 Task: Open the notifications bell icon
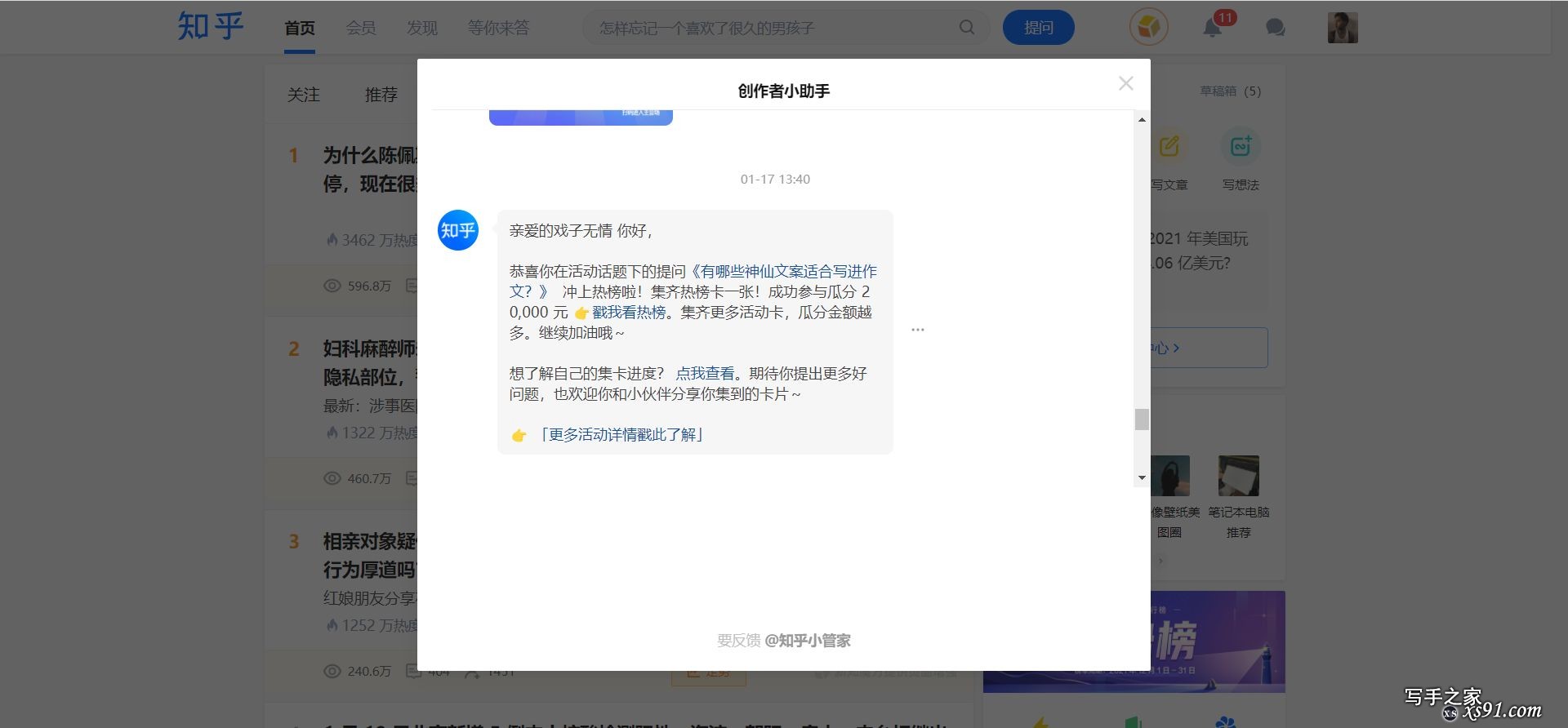[1212, 29]
